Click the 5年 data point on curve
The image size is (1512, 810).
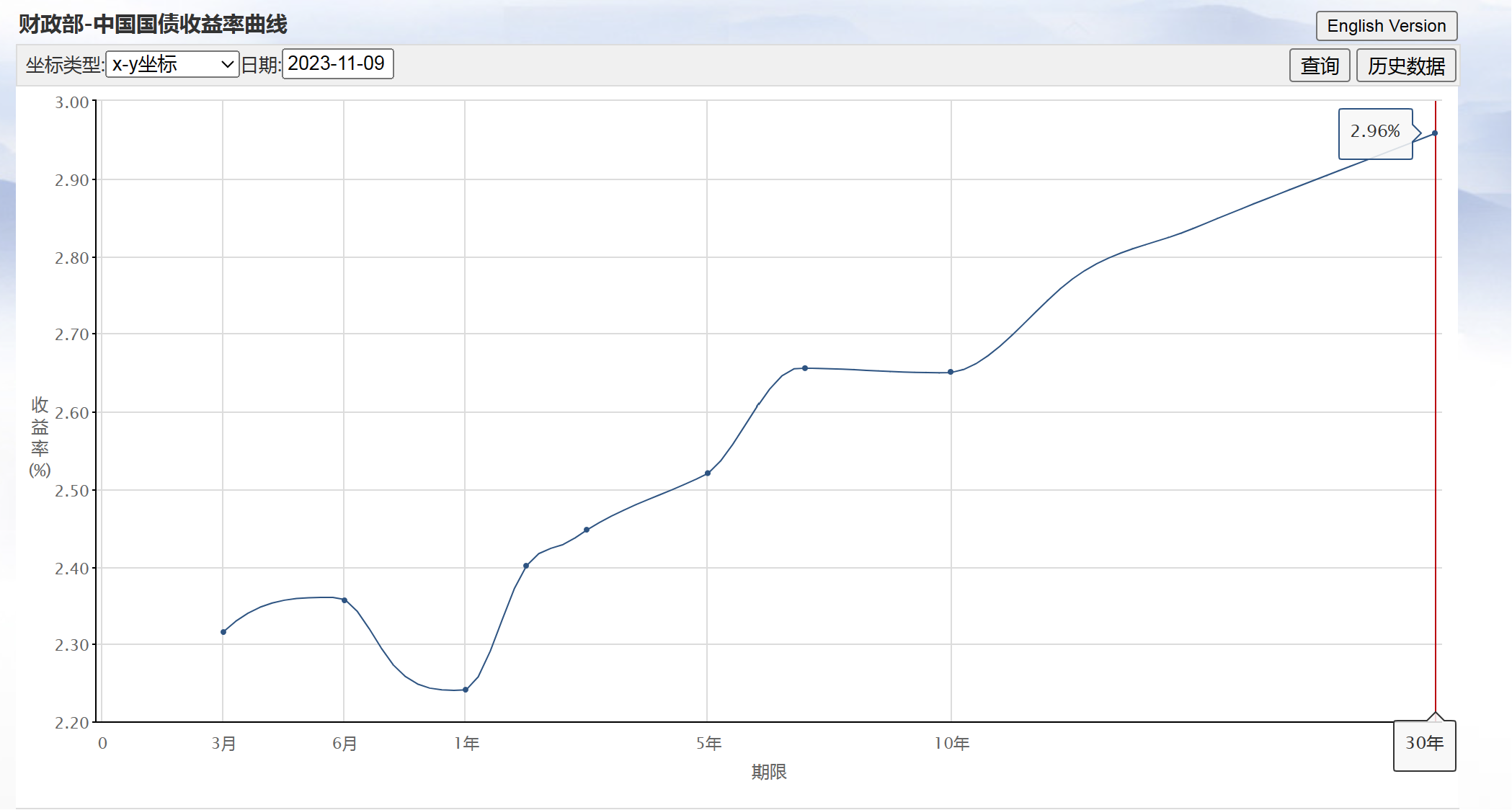708,473
